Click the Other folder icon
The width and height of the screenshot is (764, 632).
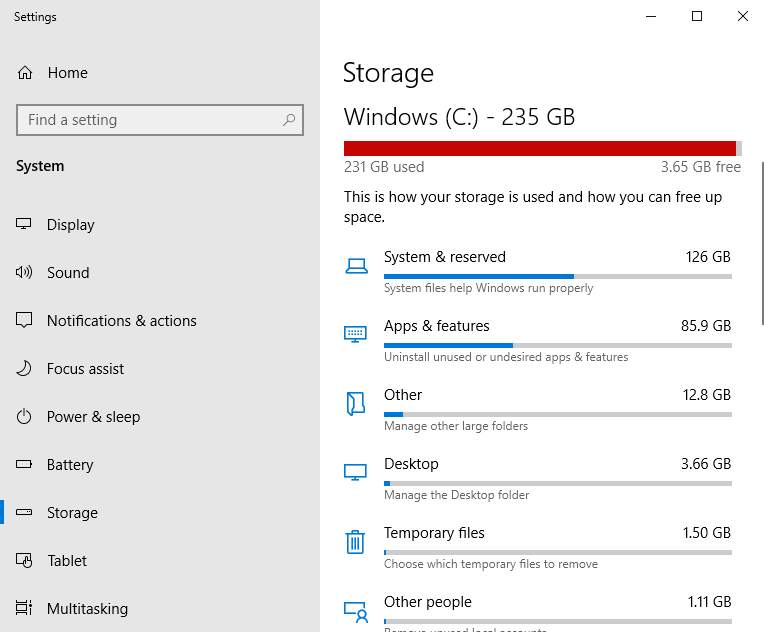(x=356, y=403)
